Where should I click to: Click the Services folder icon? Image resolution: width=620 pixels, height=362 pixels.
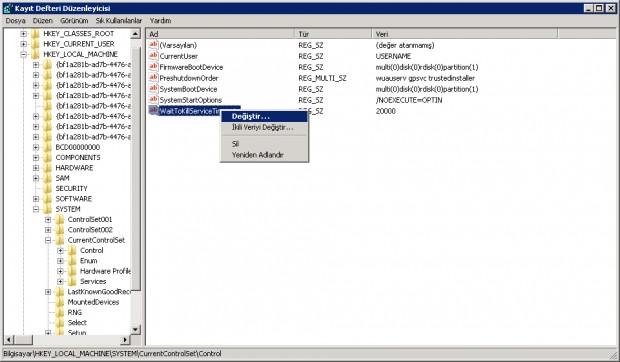click(x=72, y=281)
